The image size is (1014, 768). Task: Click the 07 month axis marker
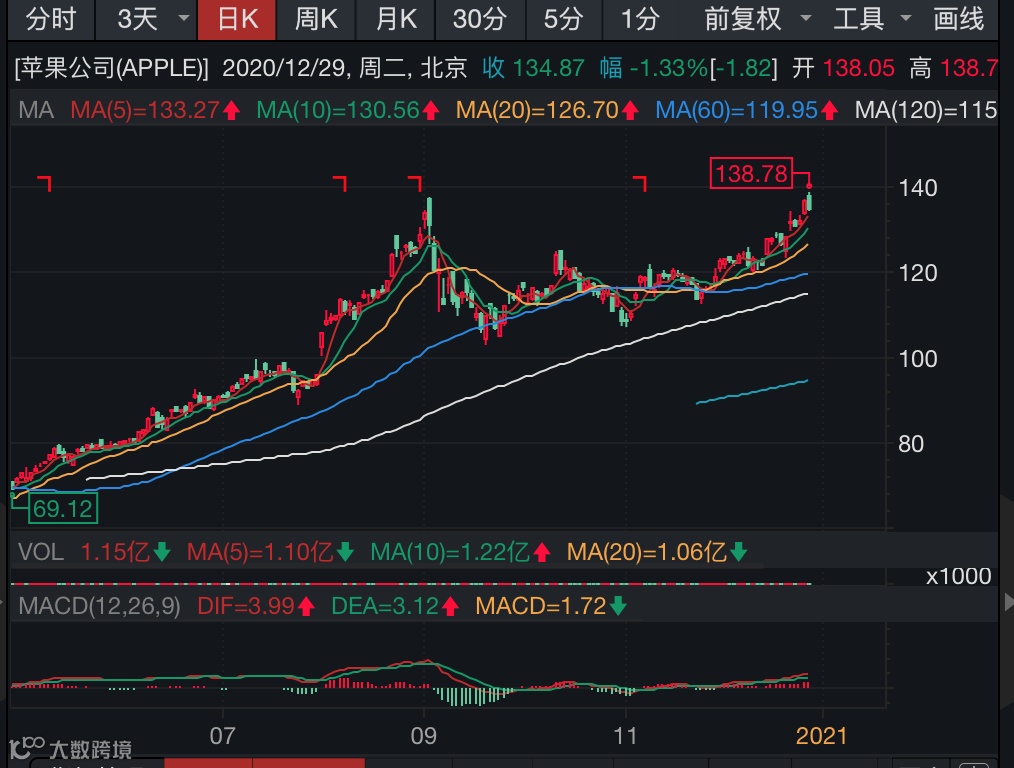pyautogui.click(x=222, y=736)
